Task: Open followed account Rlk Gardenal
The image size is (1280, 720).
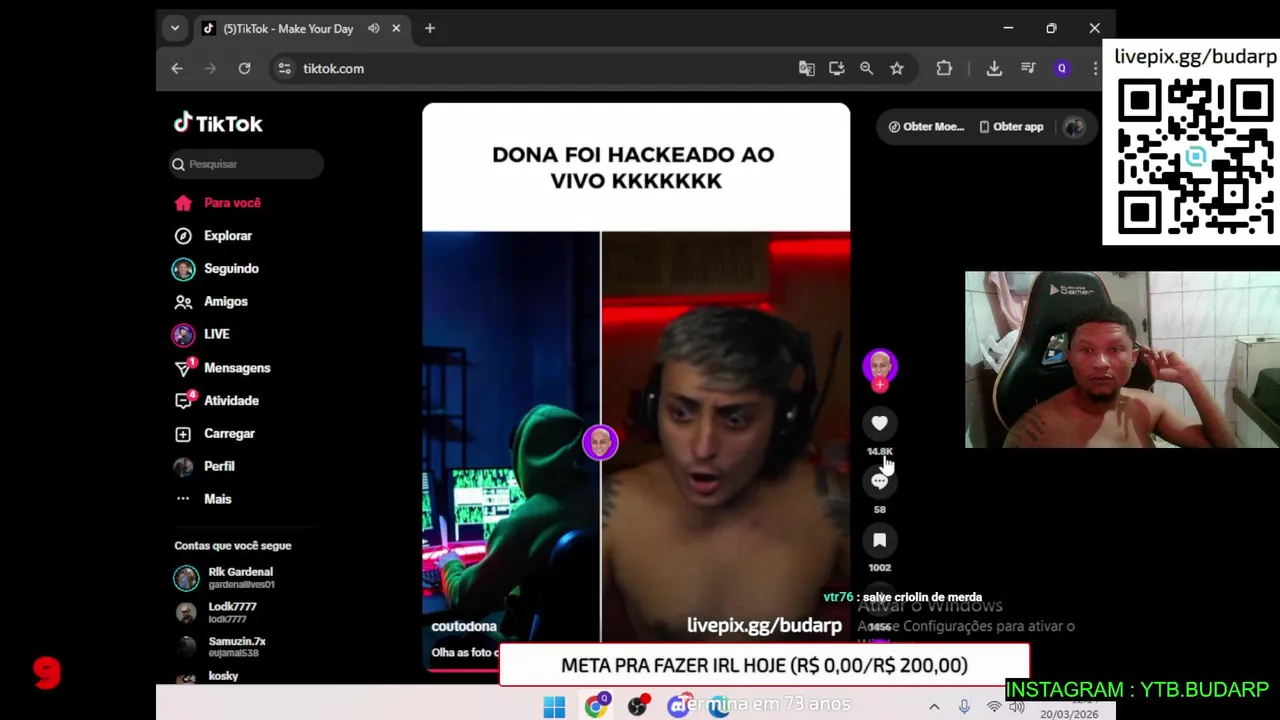Action: click(240, 577)
